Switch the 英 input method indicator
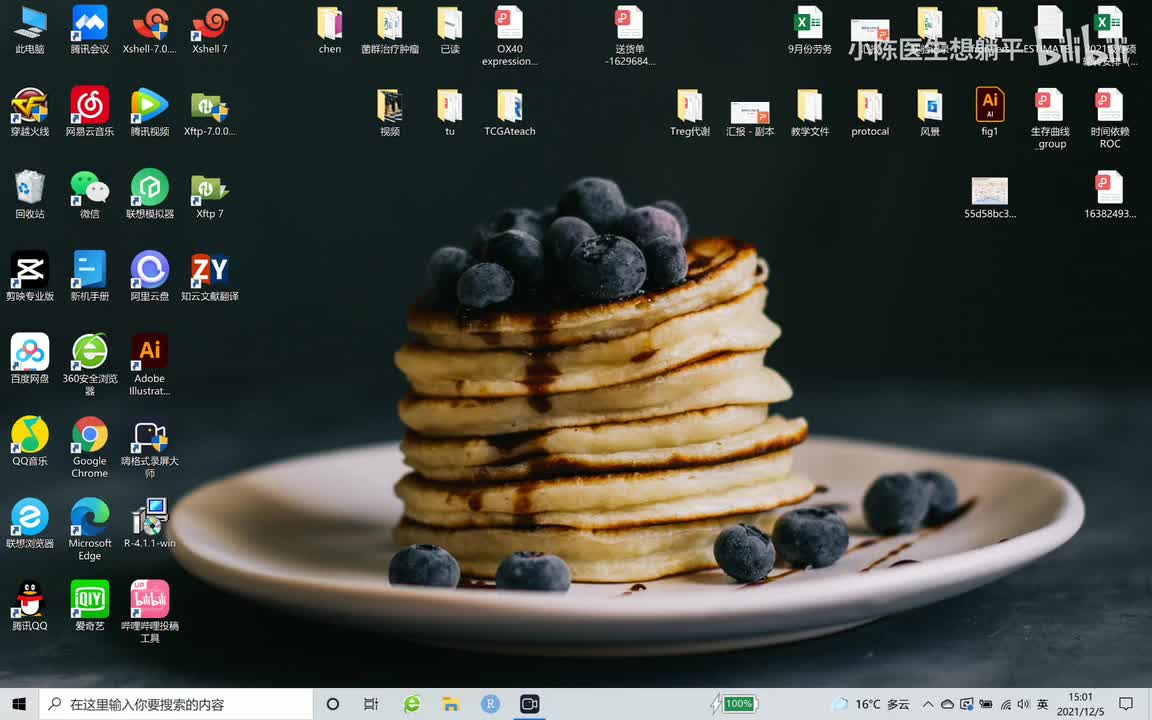The height and width of the screenshot is (720, 1152). point(1042,704)
